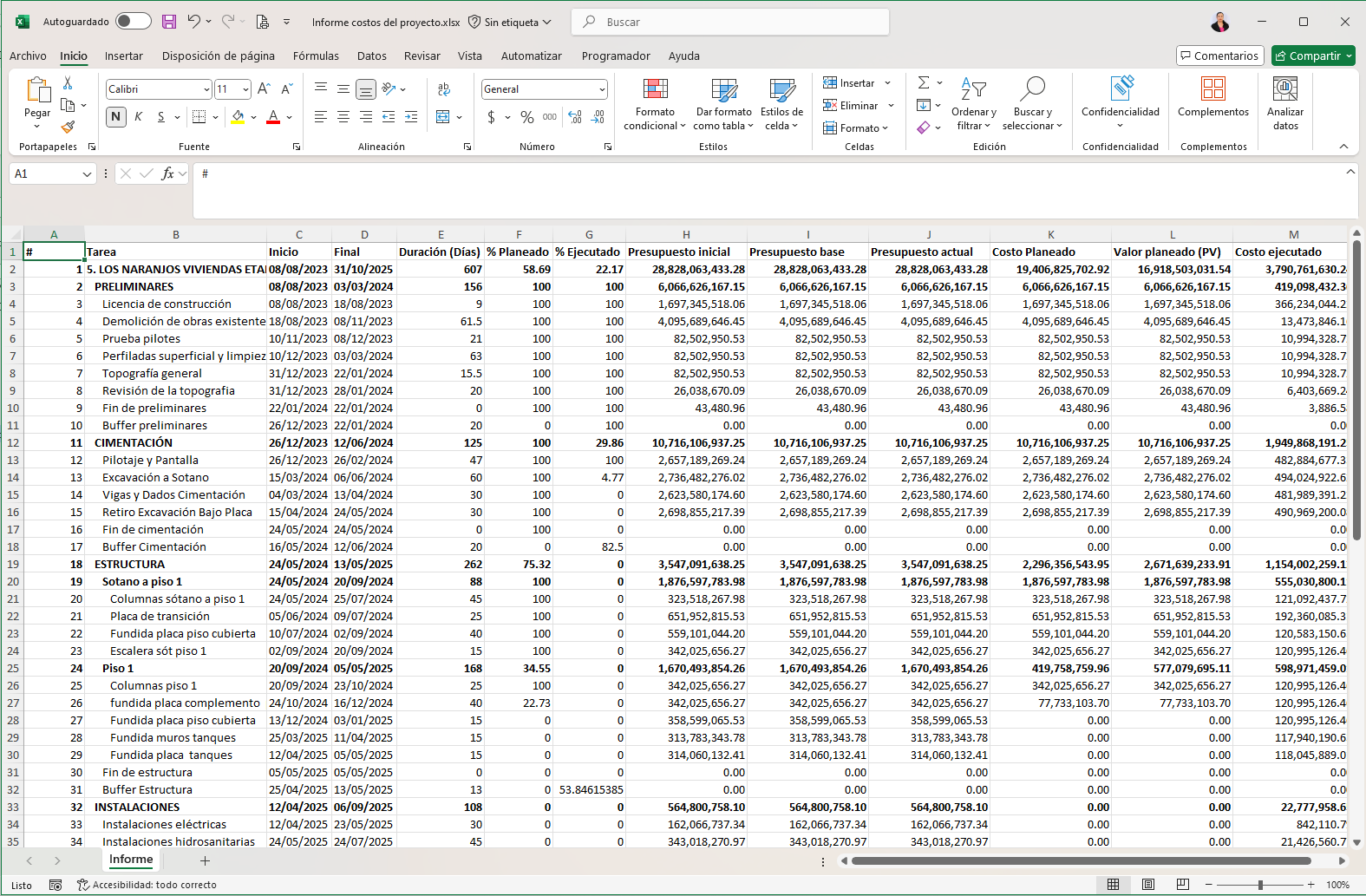Screen dimensions: 1366x896
Task: Switch to the Programador tab
Action: point(616,56)
